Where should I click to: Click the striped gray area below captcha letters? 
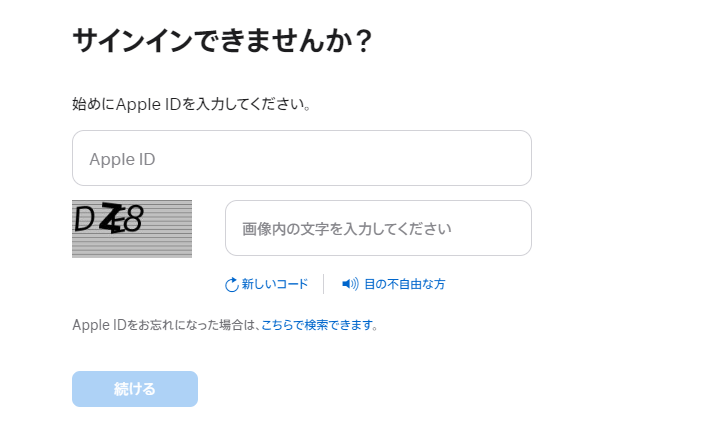(132, 247)
